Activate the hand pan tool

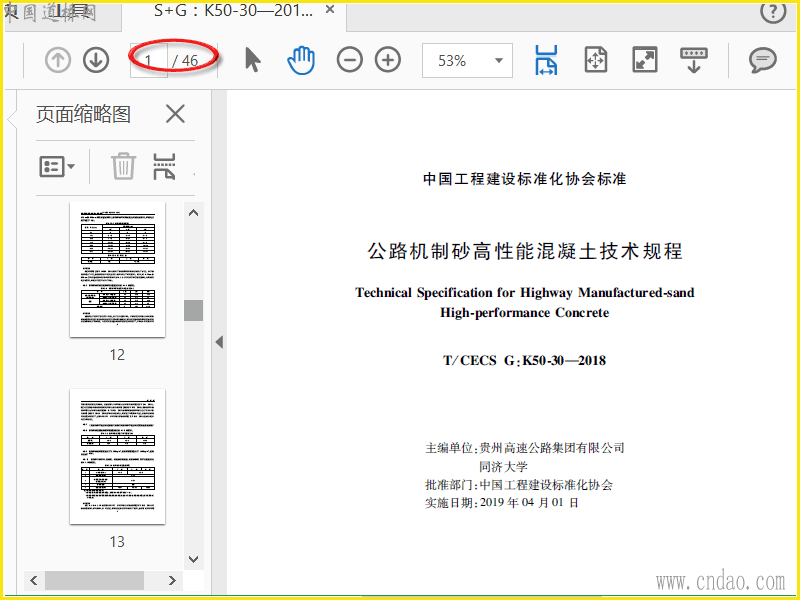coord(301,60)
